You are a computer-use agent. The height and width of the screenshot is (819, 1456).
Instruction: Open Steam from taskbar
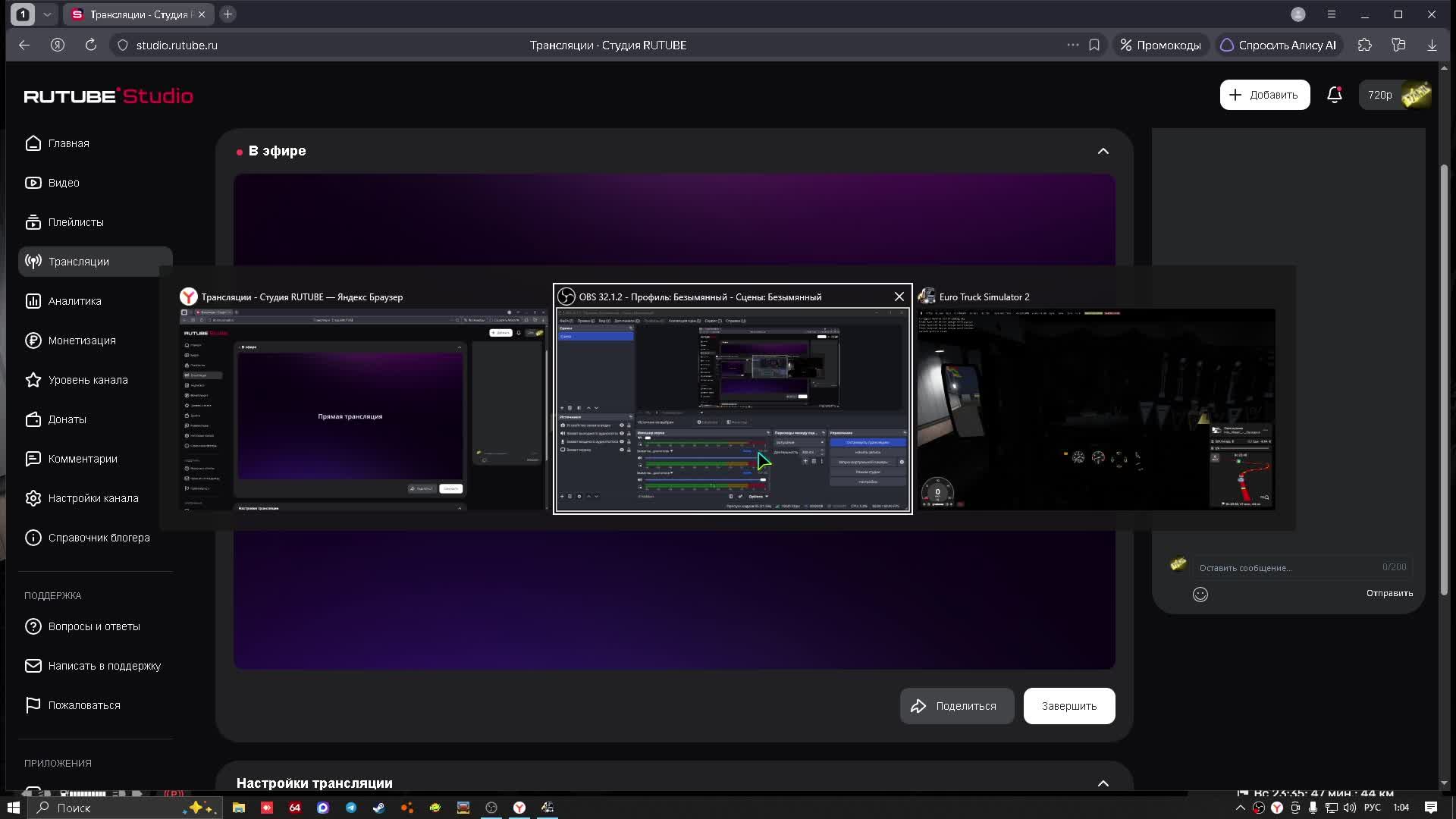379,808
